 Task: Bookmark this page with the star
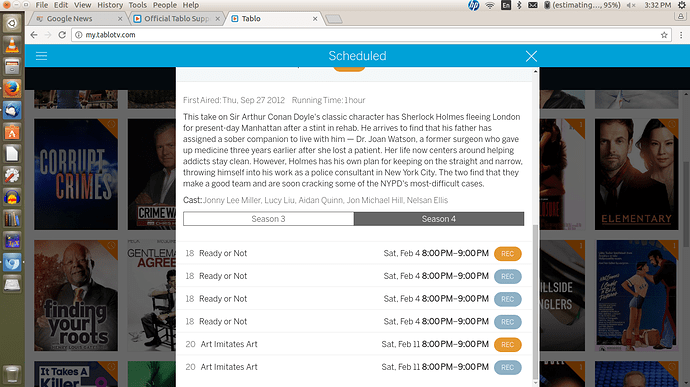pyautogui.click(x=664, y=35)
